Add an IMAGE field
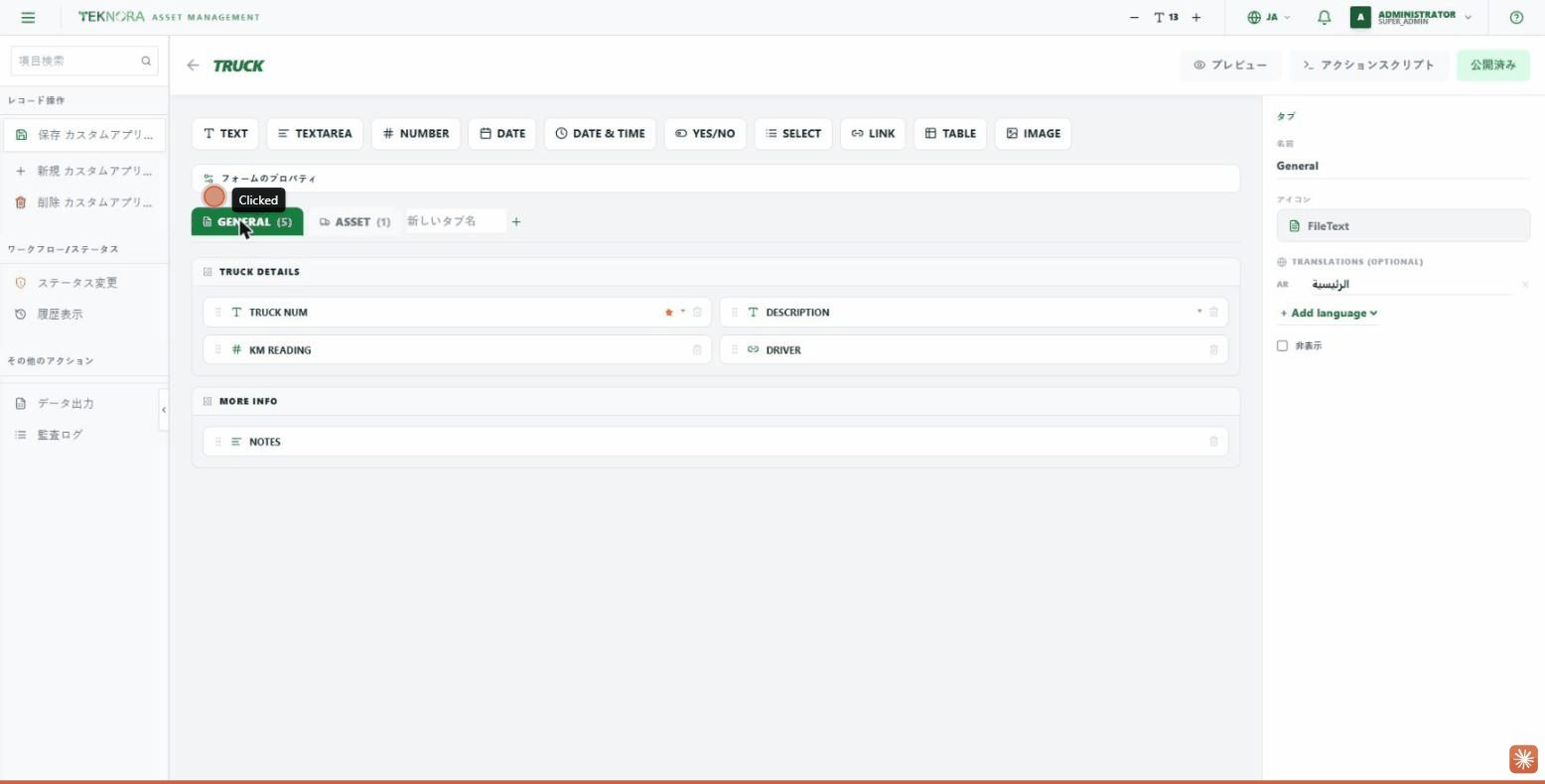This screenshot has height=784, width=1545. (1033, 133)
